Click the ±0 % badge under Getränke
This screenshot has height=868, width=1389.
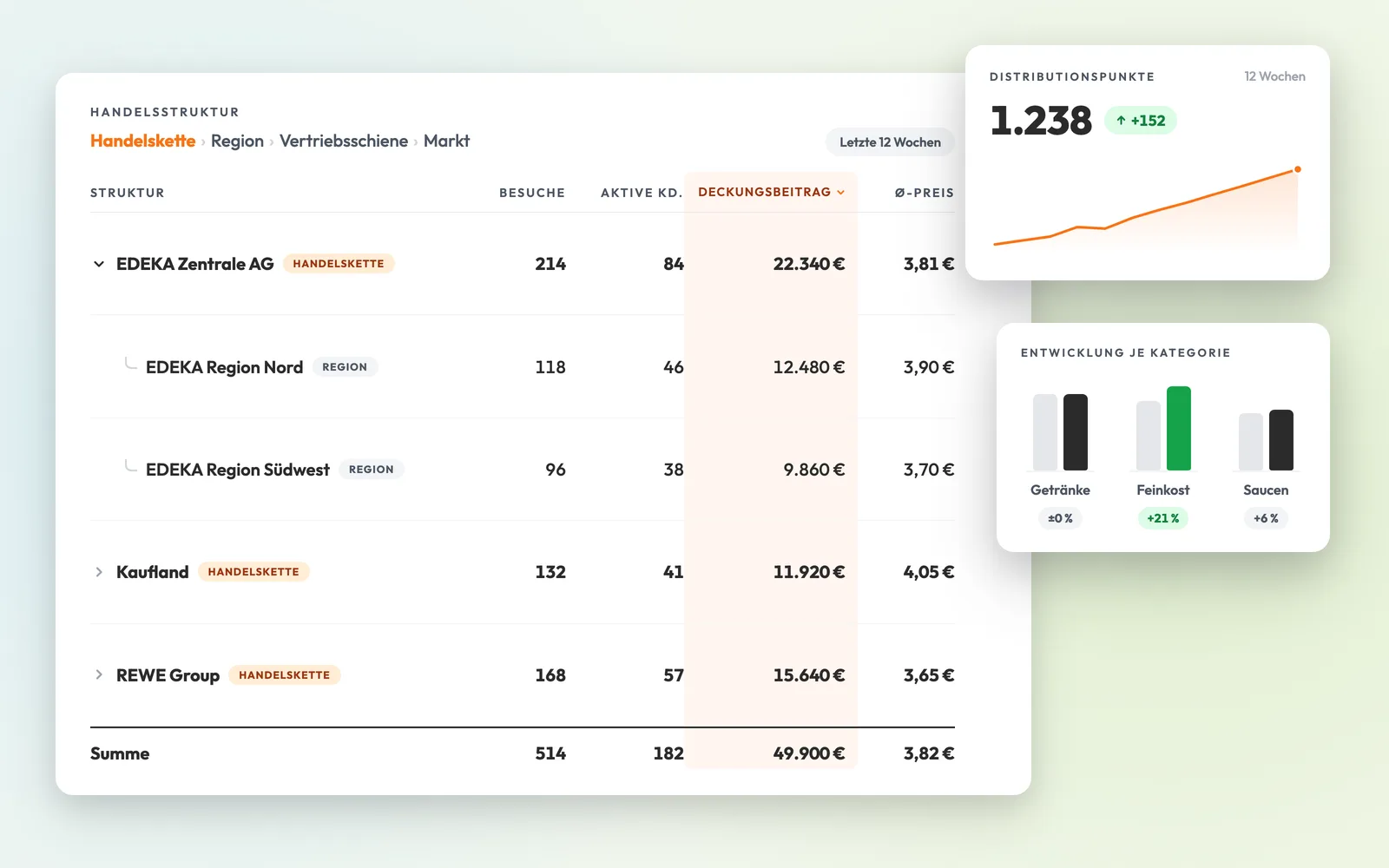click(1060, 518)
